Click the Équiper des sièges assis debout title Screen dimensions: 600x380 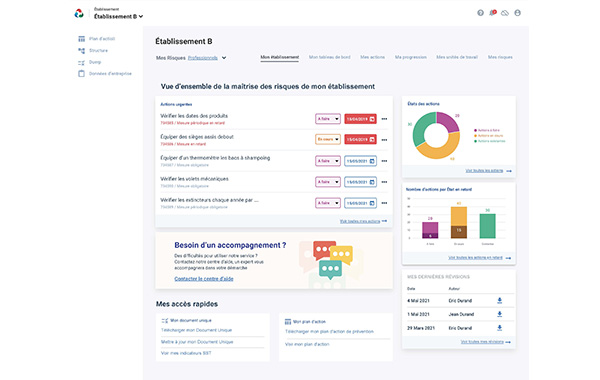[197, 137]
